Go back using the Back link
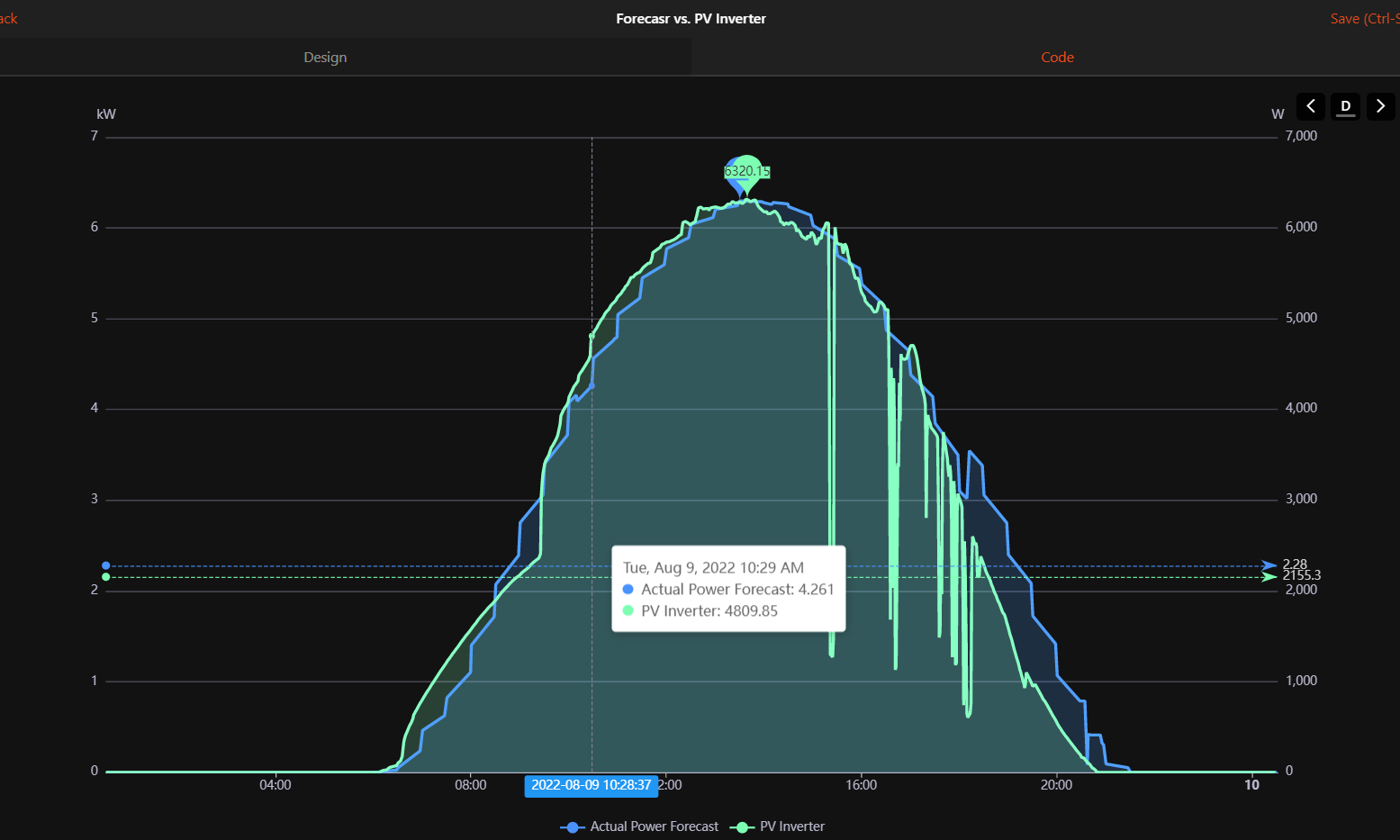This screenshot has width=1400, height=840. click(x=8, y=18)
